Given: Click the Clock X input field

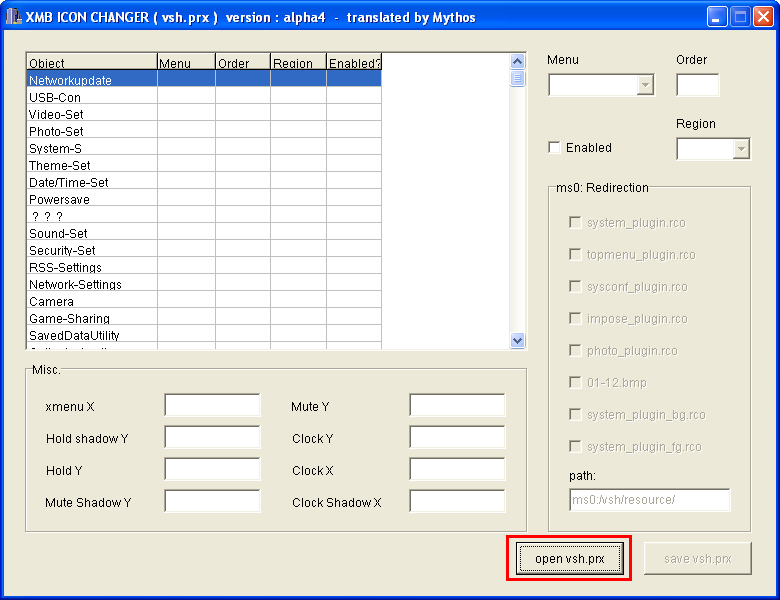Looking at the screenshot, I should point(457,469).
